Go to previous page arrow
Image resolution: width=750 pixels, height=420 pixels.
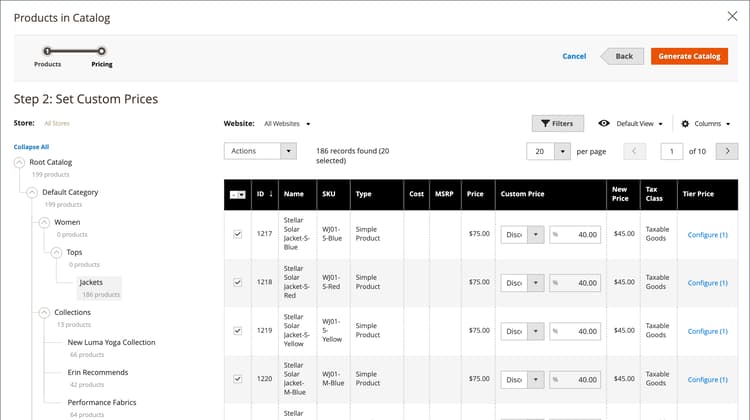tap(634, 151)
